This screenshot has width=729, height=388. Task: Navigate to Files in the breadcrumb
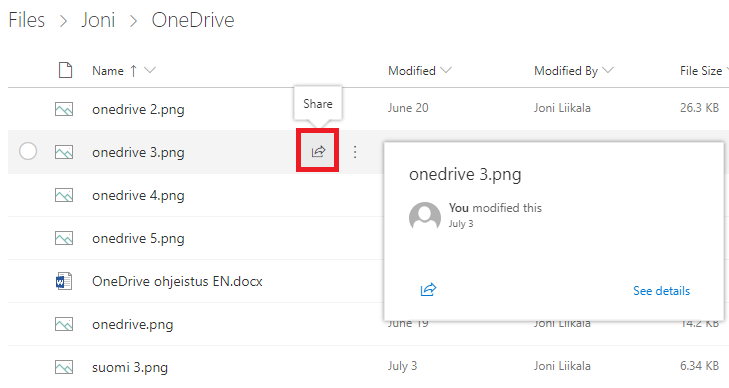tap(27, 20)
